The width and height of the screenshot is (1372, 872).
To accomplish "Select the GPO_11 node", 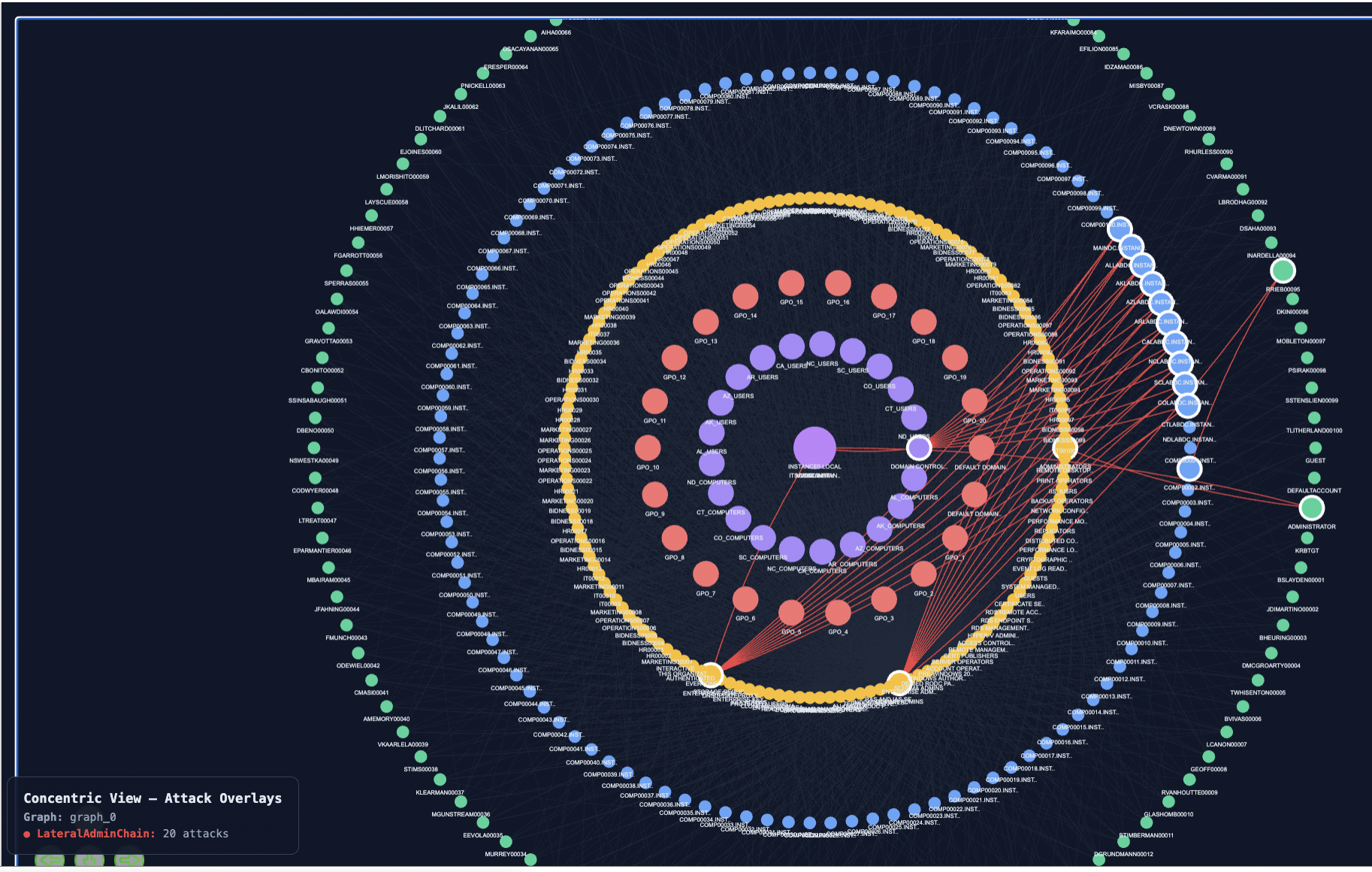I will [654, 402].
